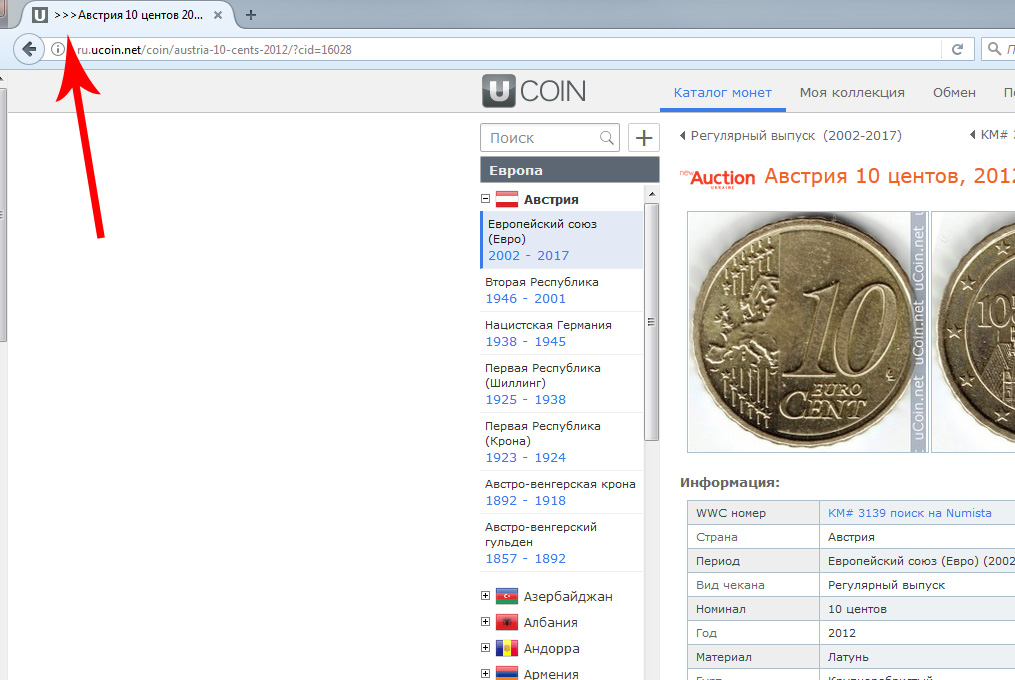Open the Каталог монет tab

point(722,92)
